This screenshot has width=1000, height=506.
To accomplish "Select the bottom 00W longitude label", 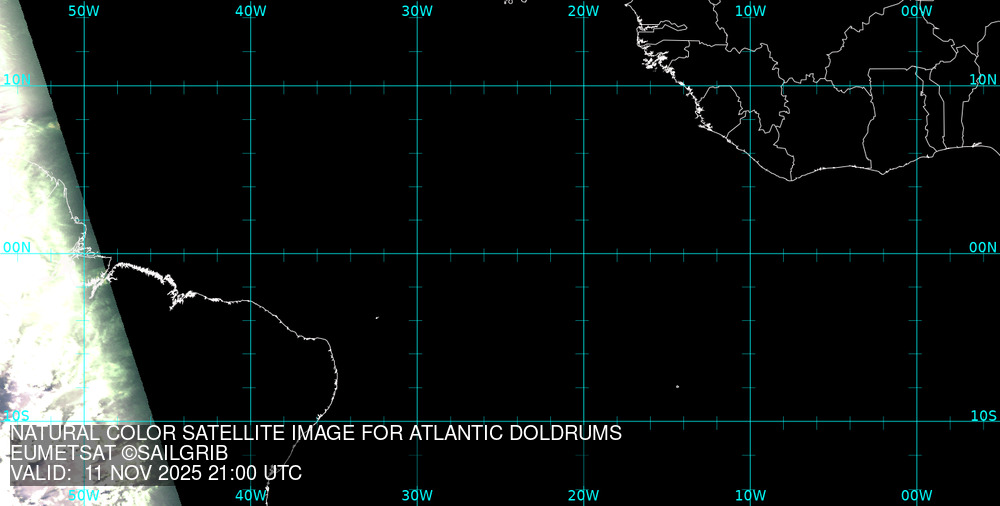I will [916, 495].
